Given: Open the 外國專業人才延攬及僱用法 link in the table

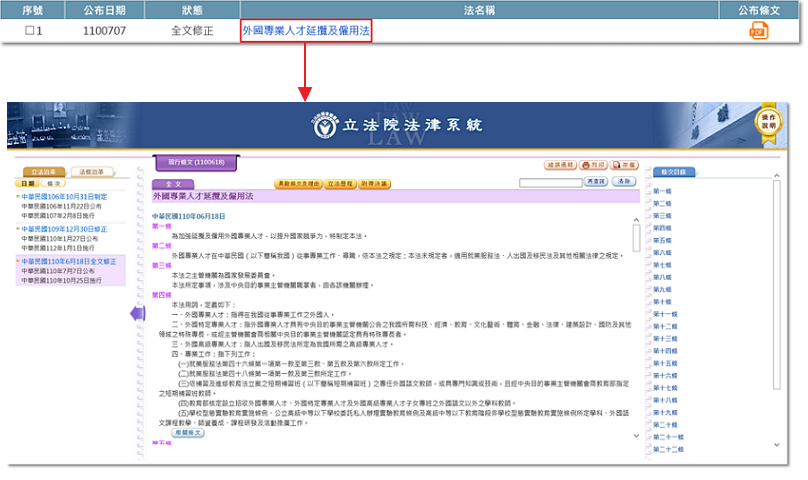Looking at the screenshot, I should [x=306, y=31].
